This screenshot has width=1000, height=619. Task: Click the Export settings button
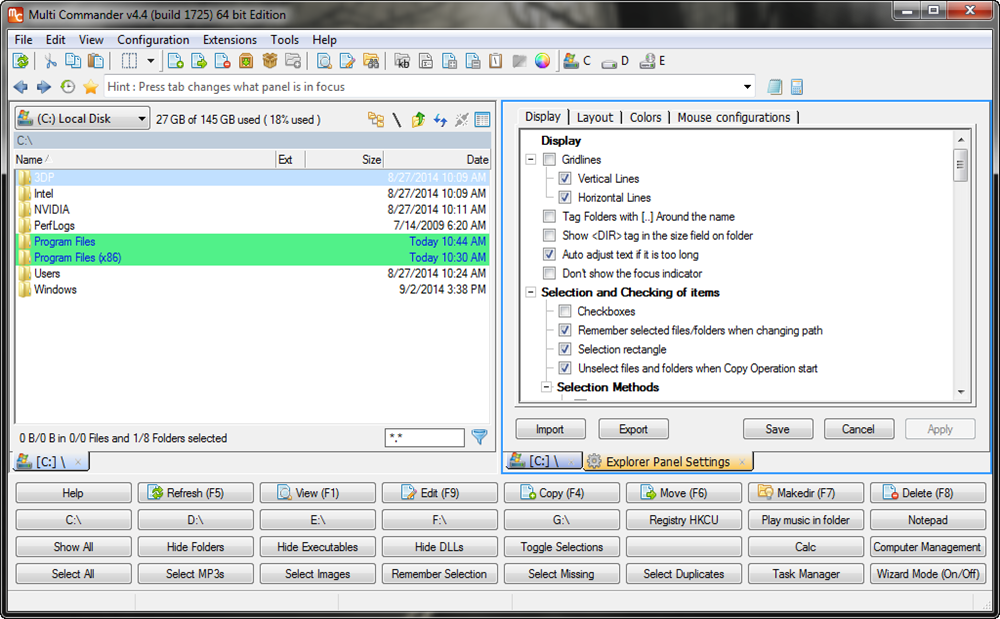coord(633,429)
